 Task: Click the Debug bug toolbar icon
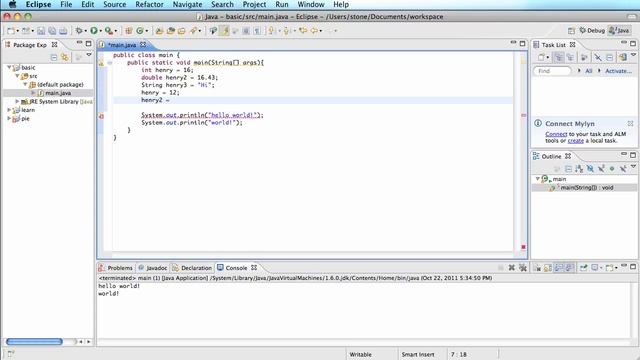tap(79, 31)
